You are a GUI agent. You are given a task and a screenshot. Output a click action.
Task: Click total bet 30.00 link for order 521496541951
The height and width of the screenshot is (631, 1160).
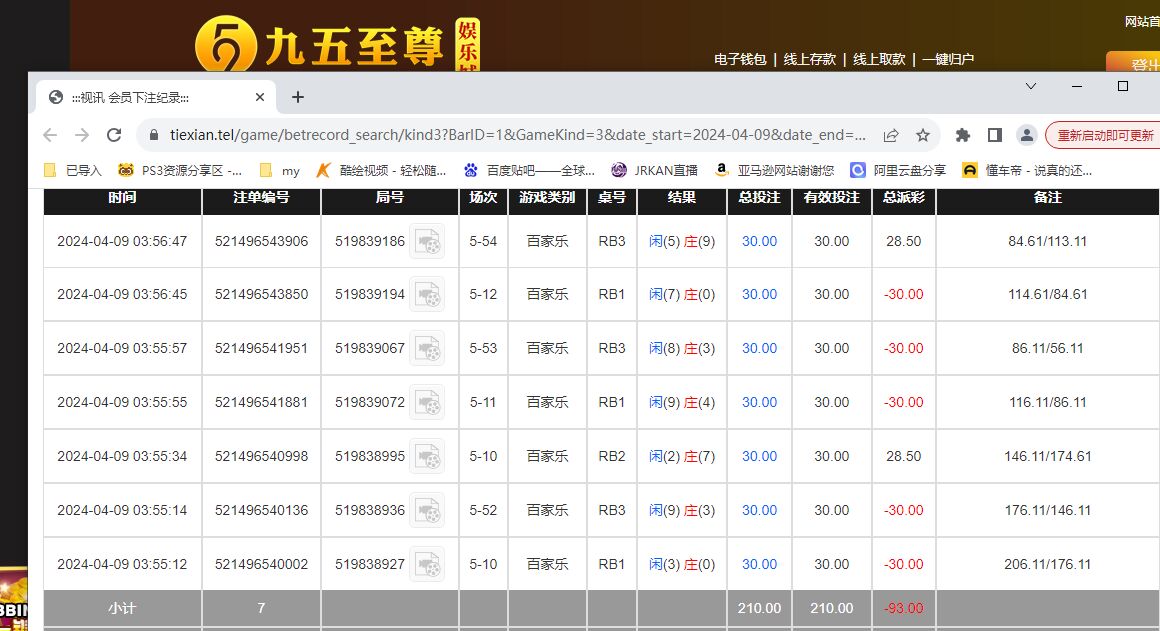pos(759,348)
